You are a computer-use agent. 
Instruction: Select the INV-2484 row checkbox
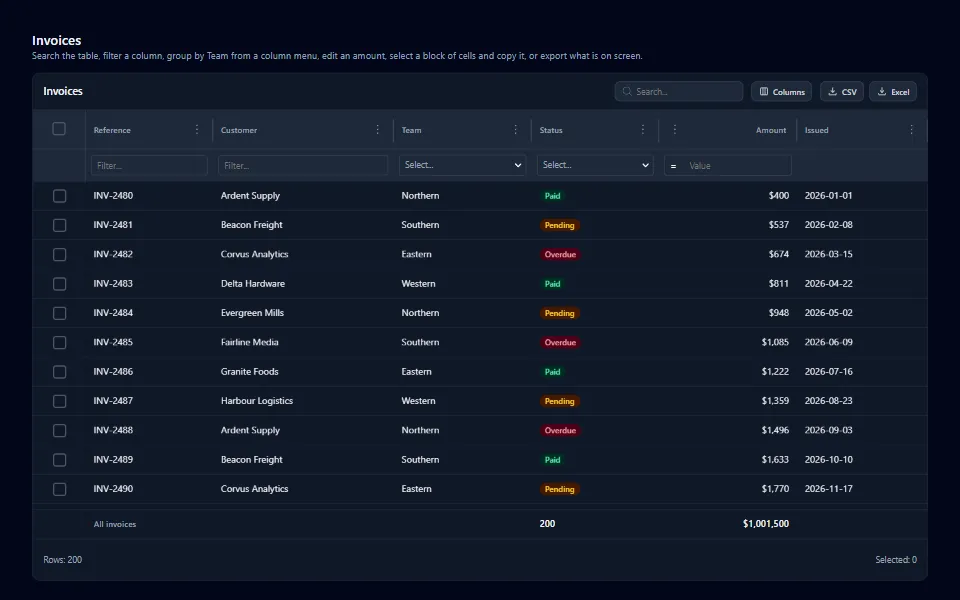59,313
